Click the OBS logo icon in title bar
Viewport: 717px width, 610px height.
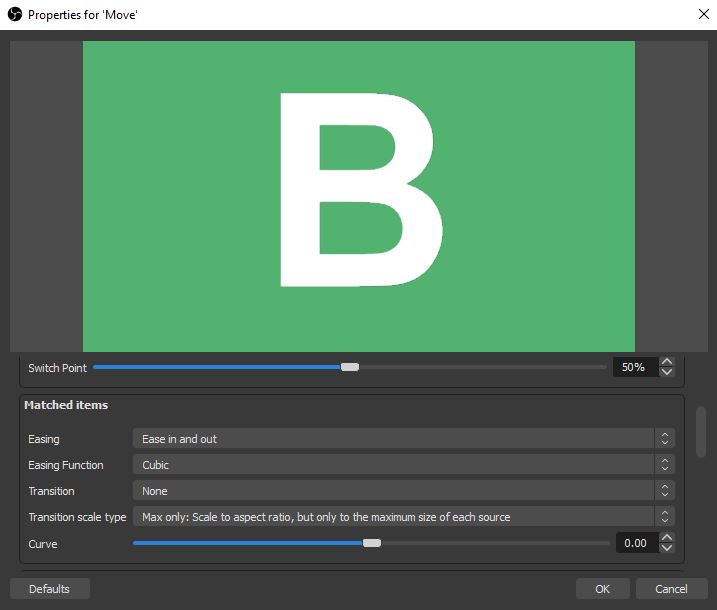pos(15,14)
